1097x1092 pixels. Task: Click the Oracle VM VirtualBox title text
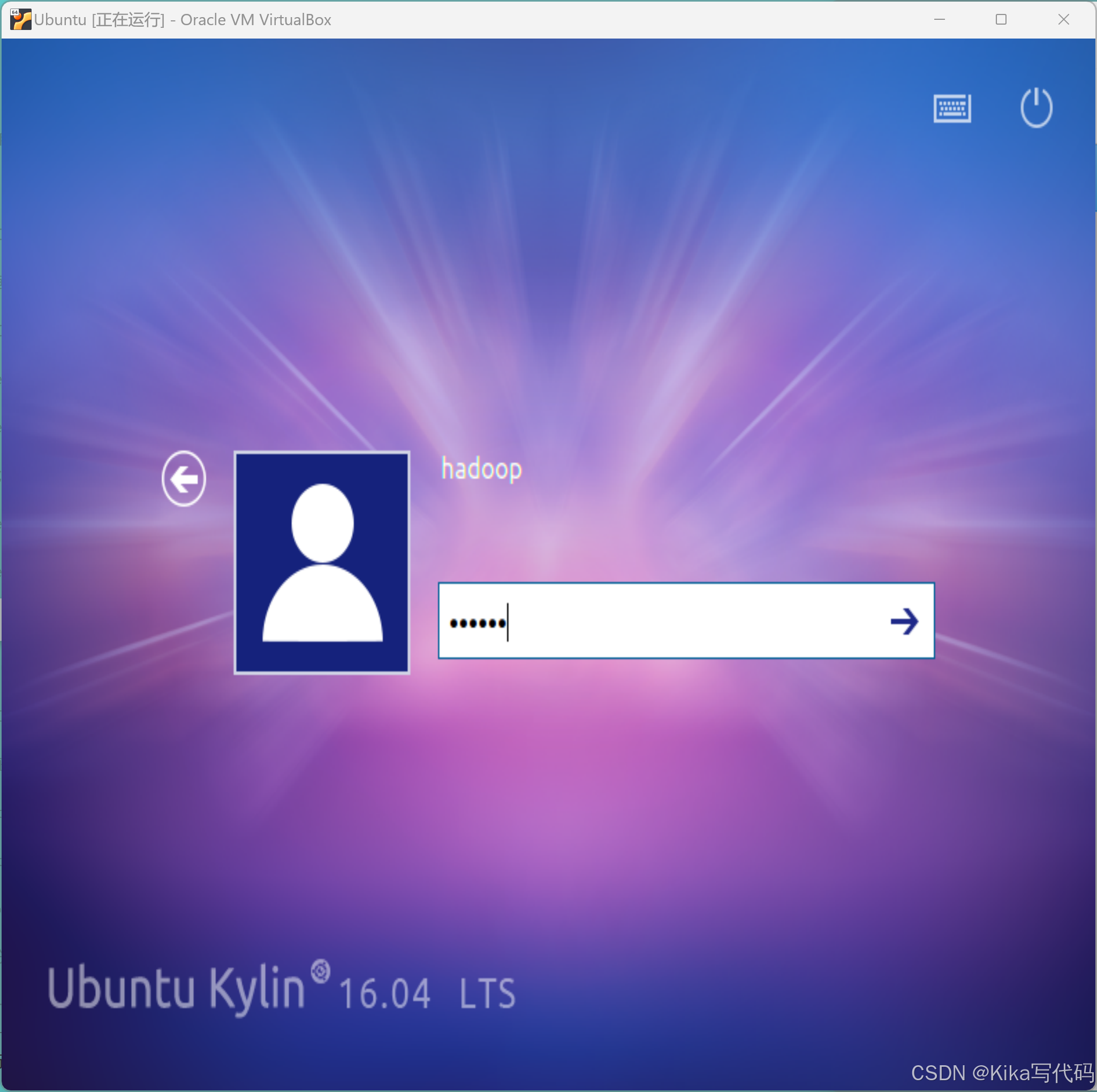click(255, 20)
